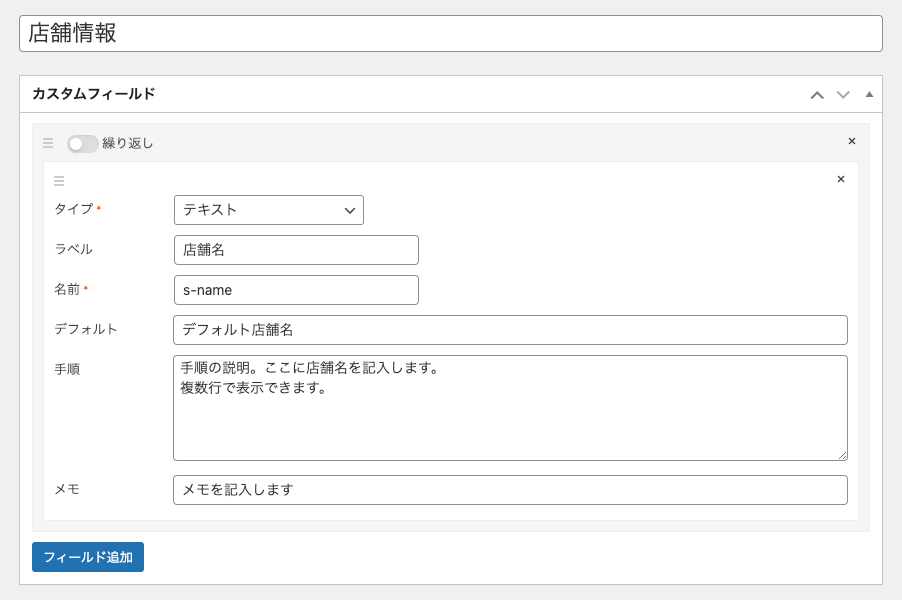Screen dimensions: 902x600
Task: Click the カスタムフィールド panel heading
Action: click(94, 94)
